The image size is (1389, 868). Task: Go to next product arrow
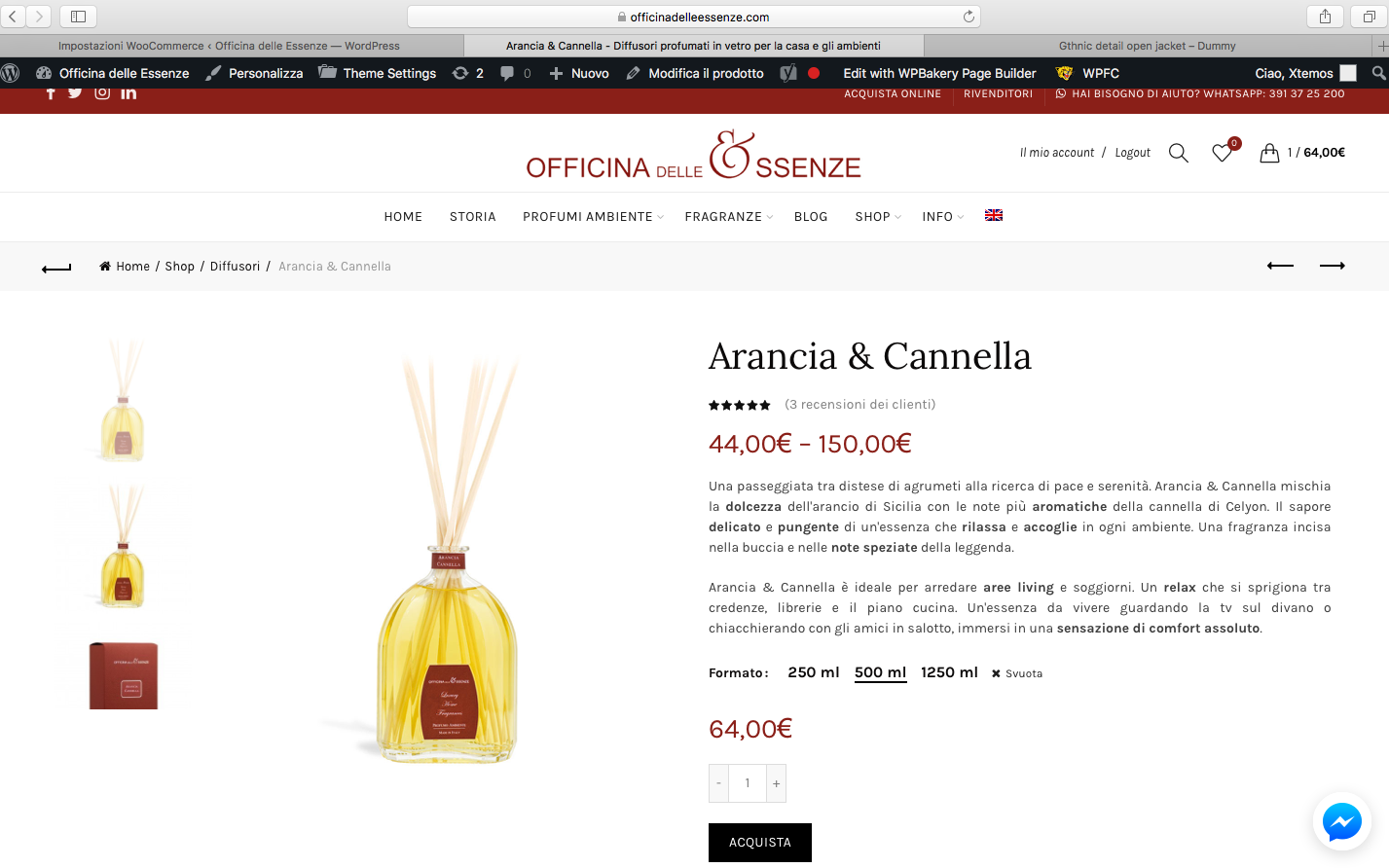pos(1332,266)
